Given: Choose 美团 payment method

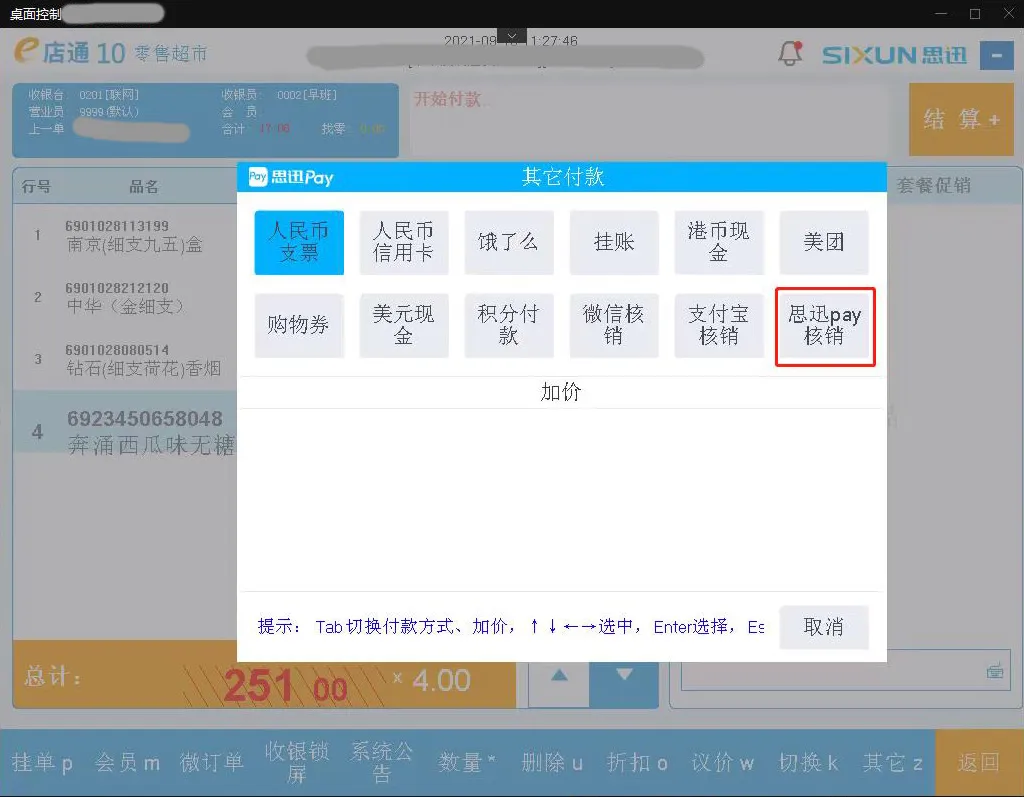Looking at the screenshot, I should 824,242.
